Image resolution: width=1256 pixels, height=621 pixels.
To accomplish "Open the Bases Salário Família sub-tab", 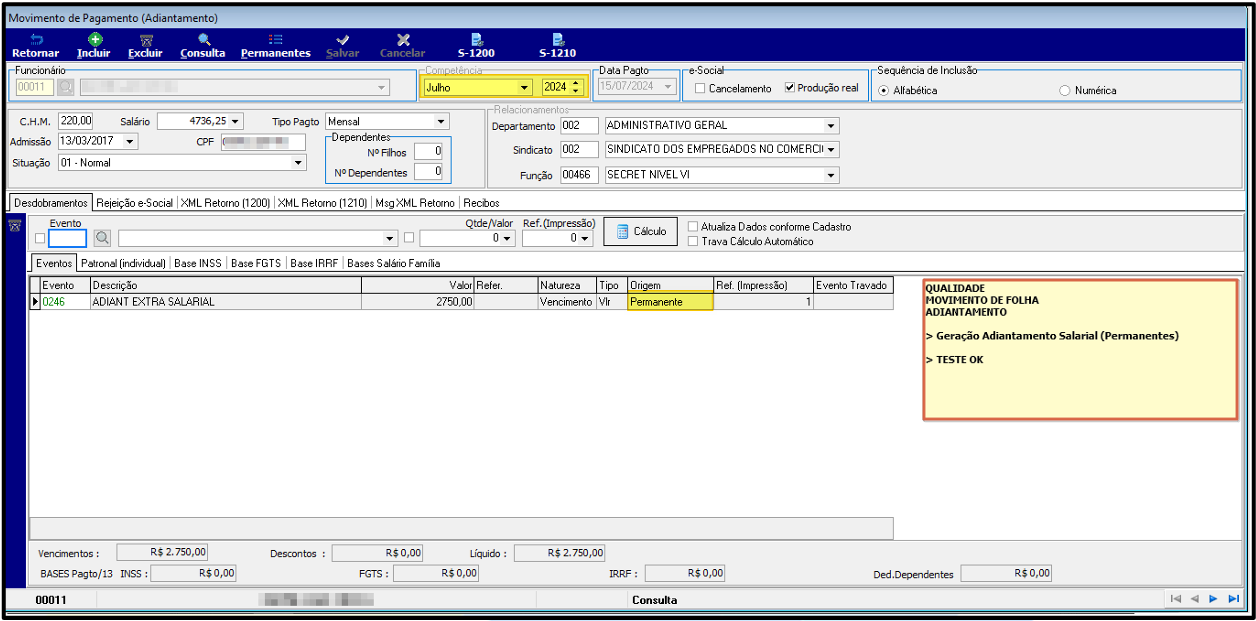I will tap(393, 263).
